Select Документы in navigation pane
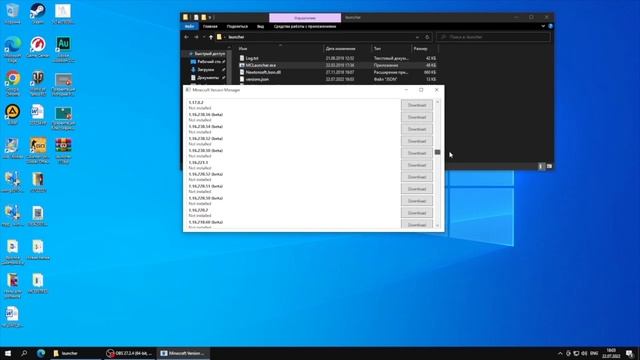 tap(208, 78)
